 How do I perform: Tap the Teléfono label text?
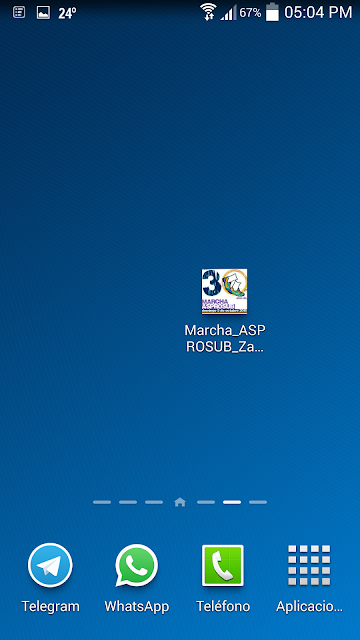(223, 607)
